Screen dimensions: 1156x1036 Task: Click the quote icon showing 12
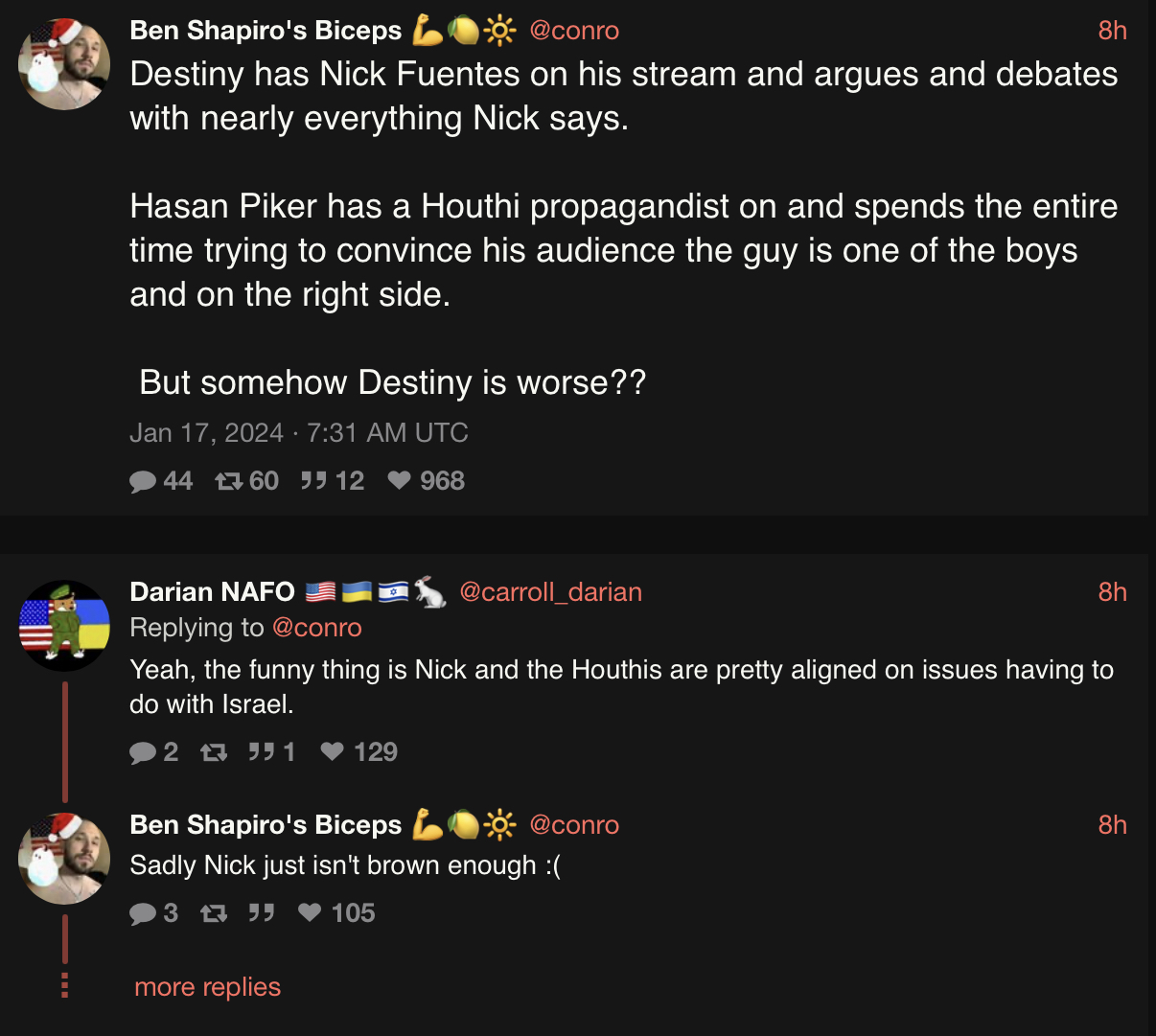(313, 480)
